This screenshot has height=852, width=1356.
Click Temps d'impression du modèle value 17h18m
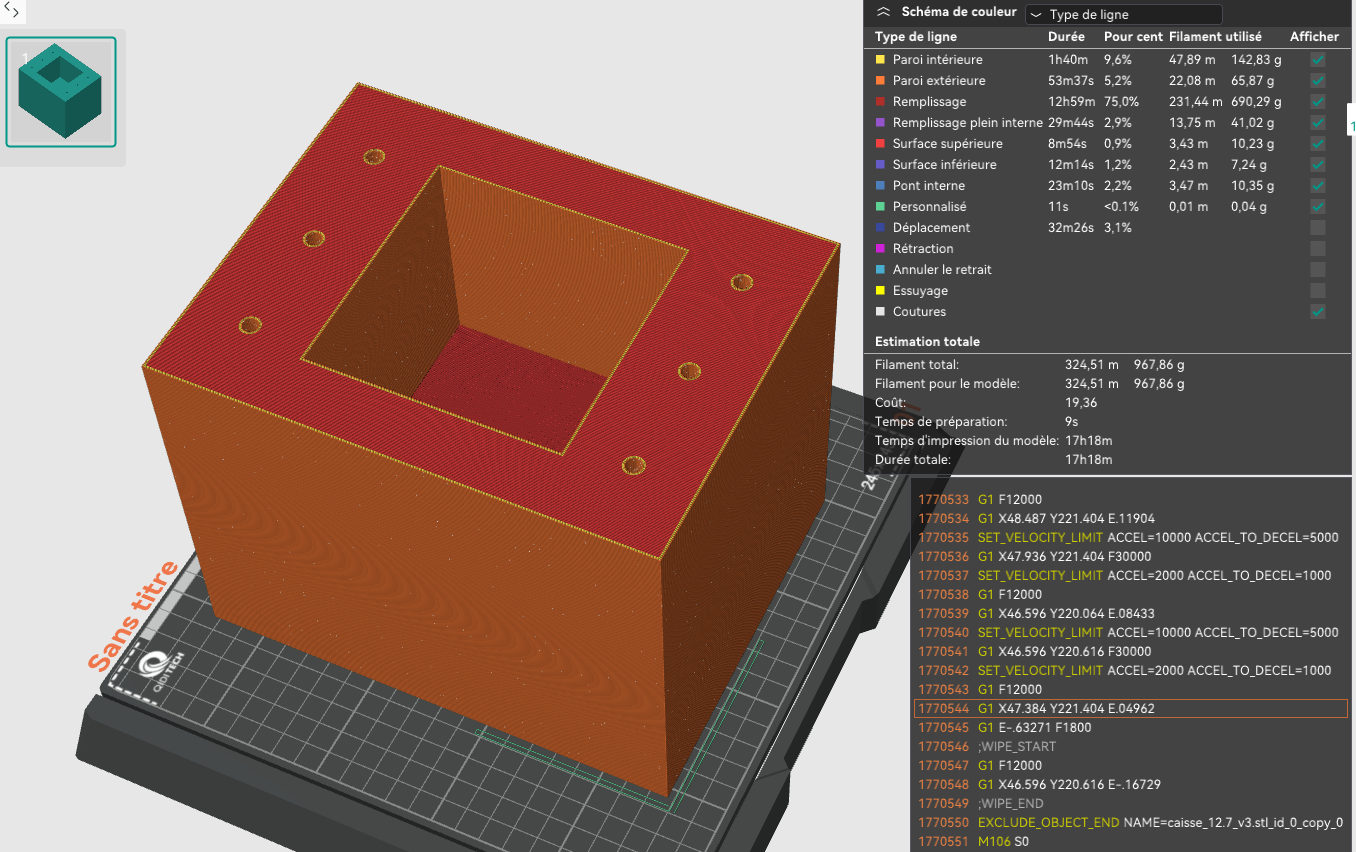click(1088, 442)
